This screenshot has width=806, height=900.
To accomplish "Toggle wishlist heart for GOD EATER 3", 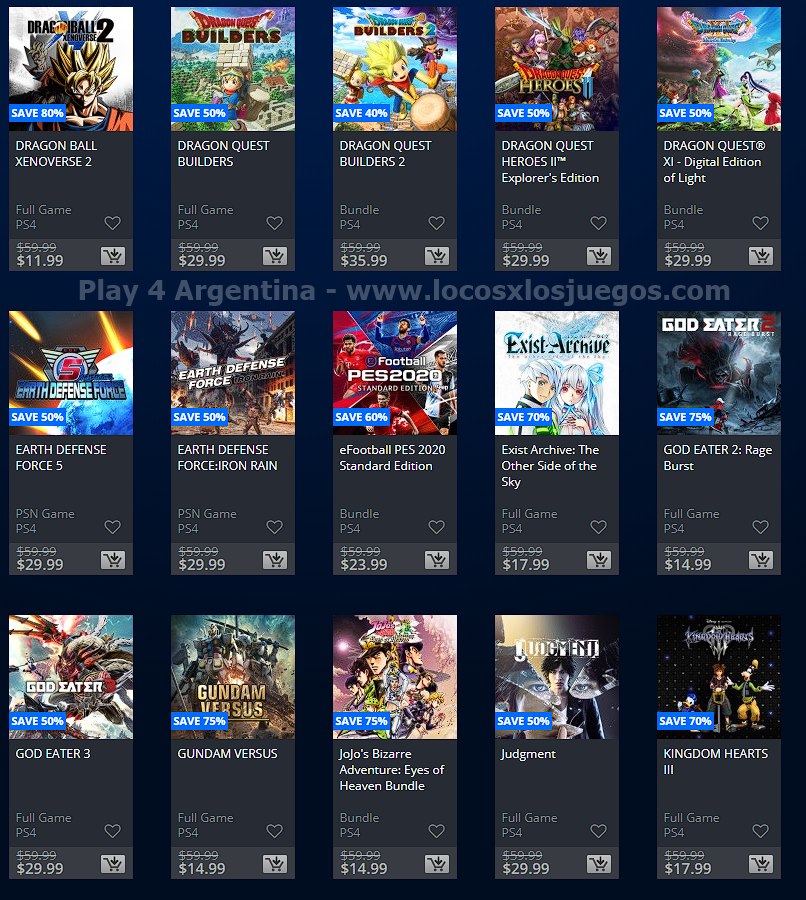I will click(113, 831).
